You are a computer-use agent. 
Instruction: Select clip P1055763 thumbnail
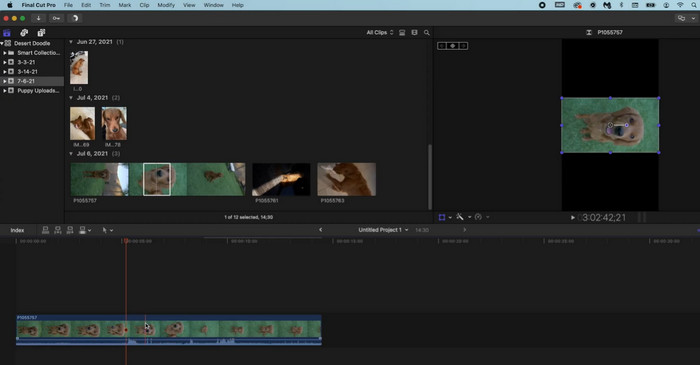[346, 179]
